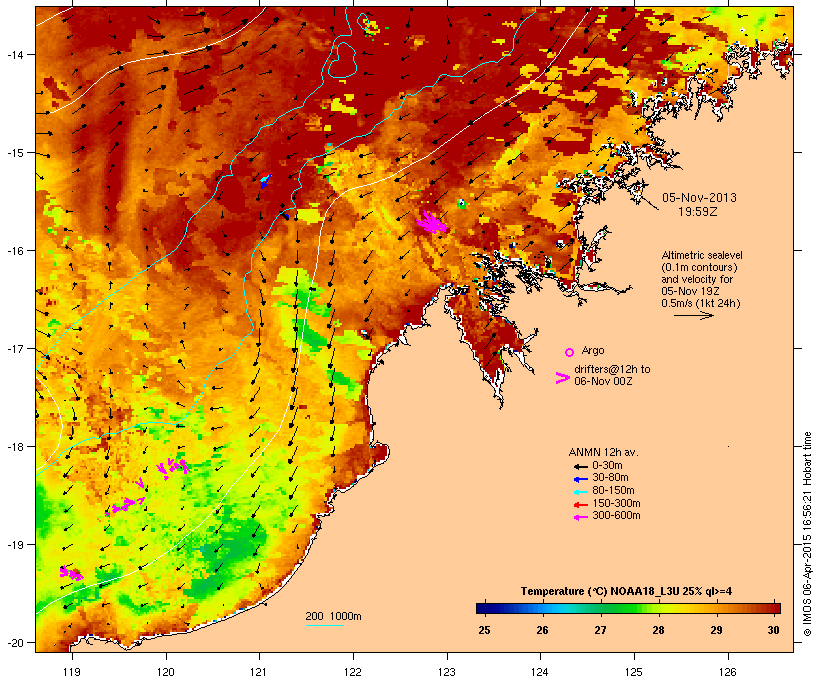Click the latitude label -17

point(14,348)
